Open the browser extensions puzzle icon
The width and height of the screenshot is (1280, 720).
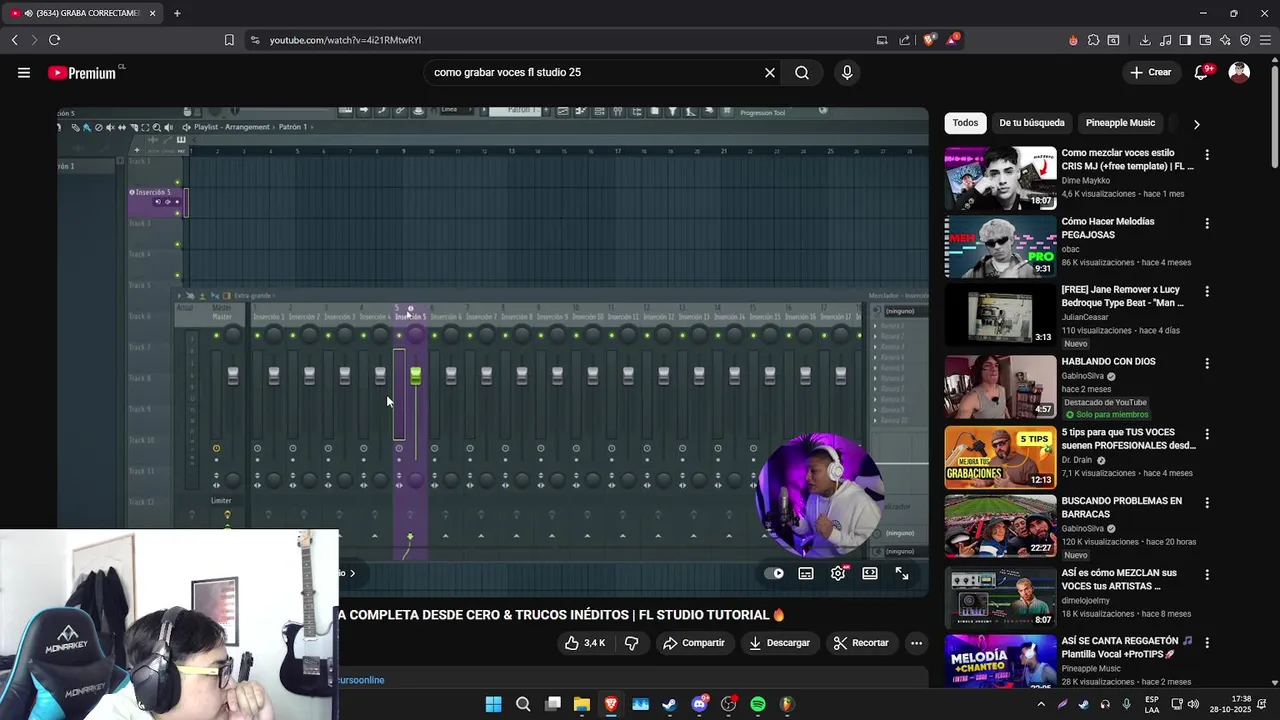click(1093, 40)
